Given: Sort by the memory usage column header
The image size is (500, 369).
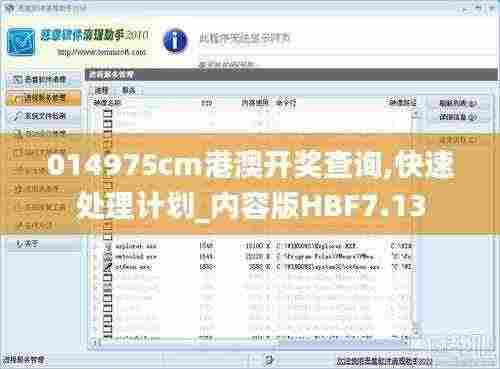Looking at the screenshot, I should (x=255, y=103).
